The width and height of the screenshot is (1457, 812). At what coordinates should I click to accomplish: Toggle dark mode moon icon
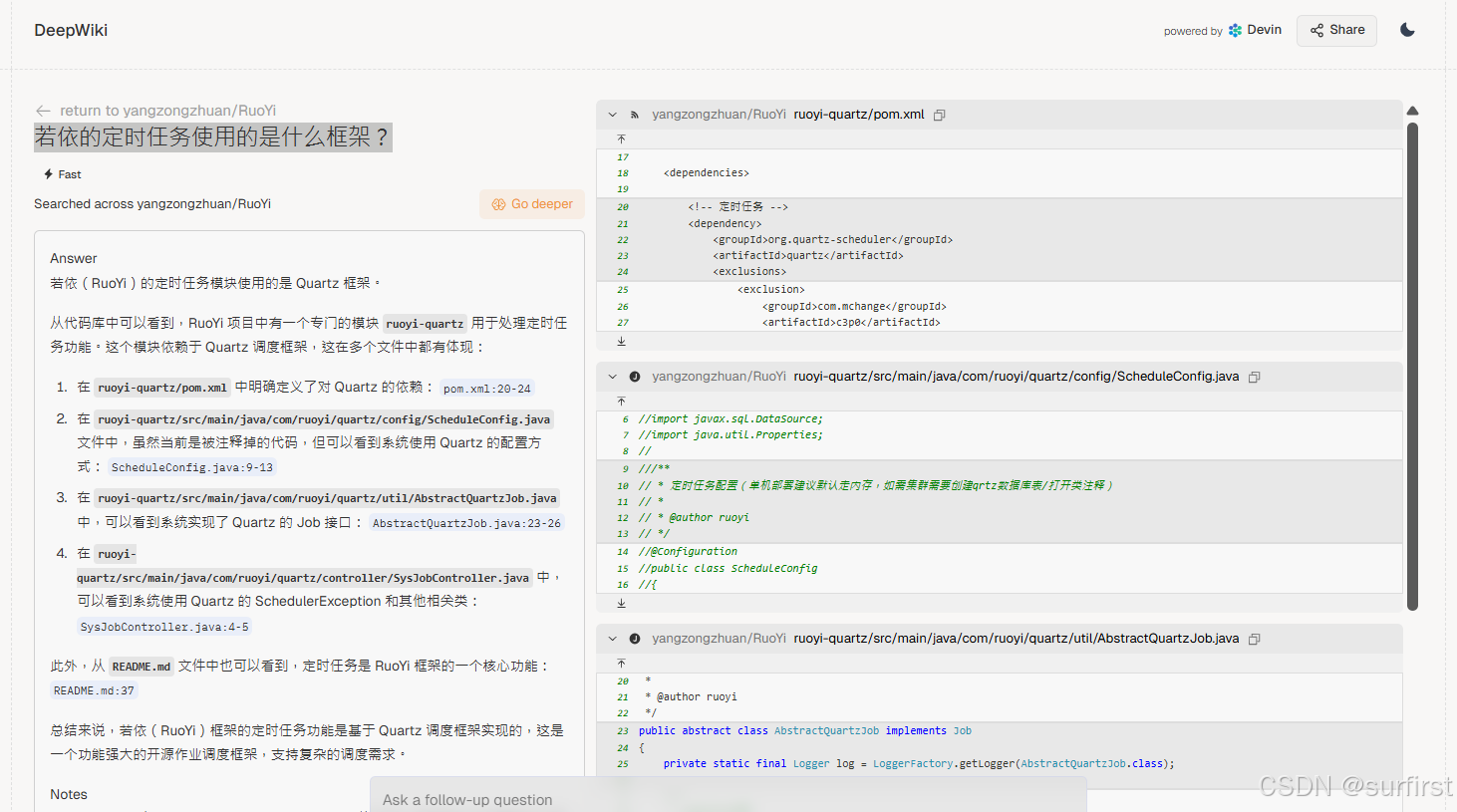1407,30
